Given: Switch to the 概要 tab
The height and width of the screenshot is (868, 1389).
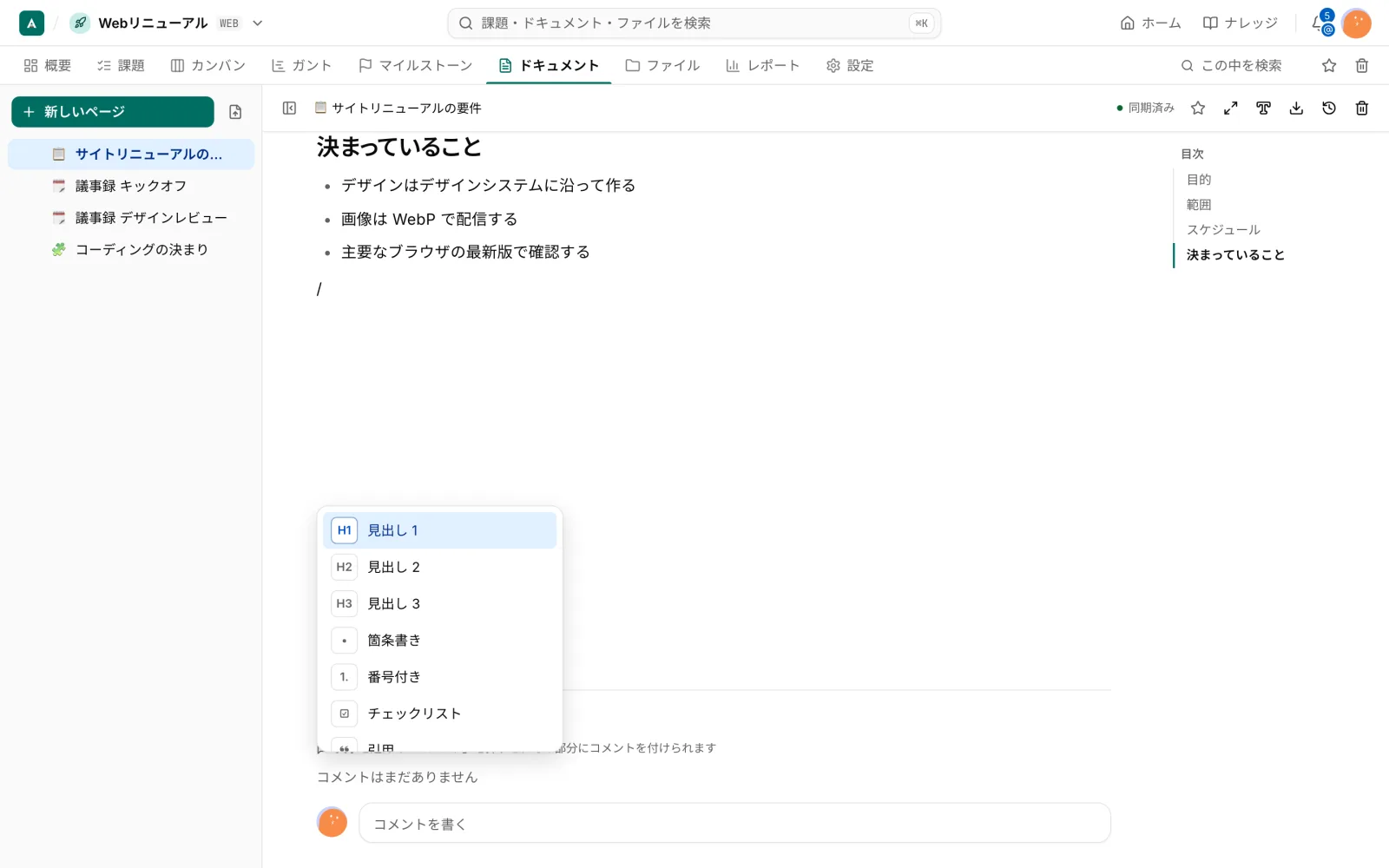Looking at the screenshot, I should (x=48, y=65).
